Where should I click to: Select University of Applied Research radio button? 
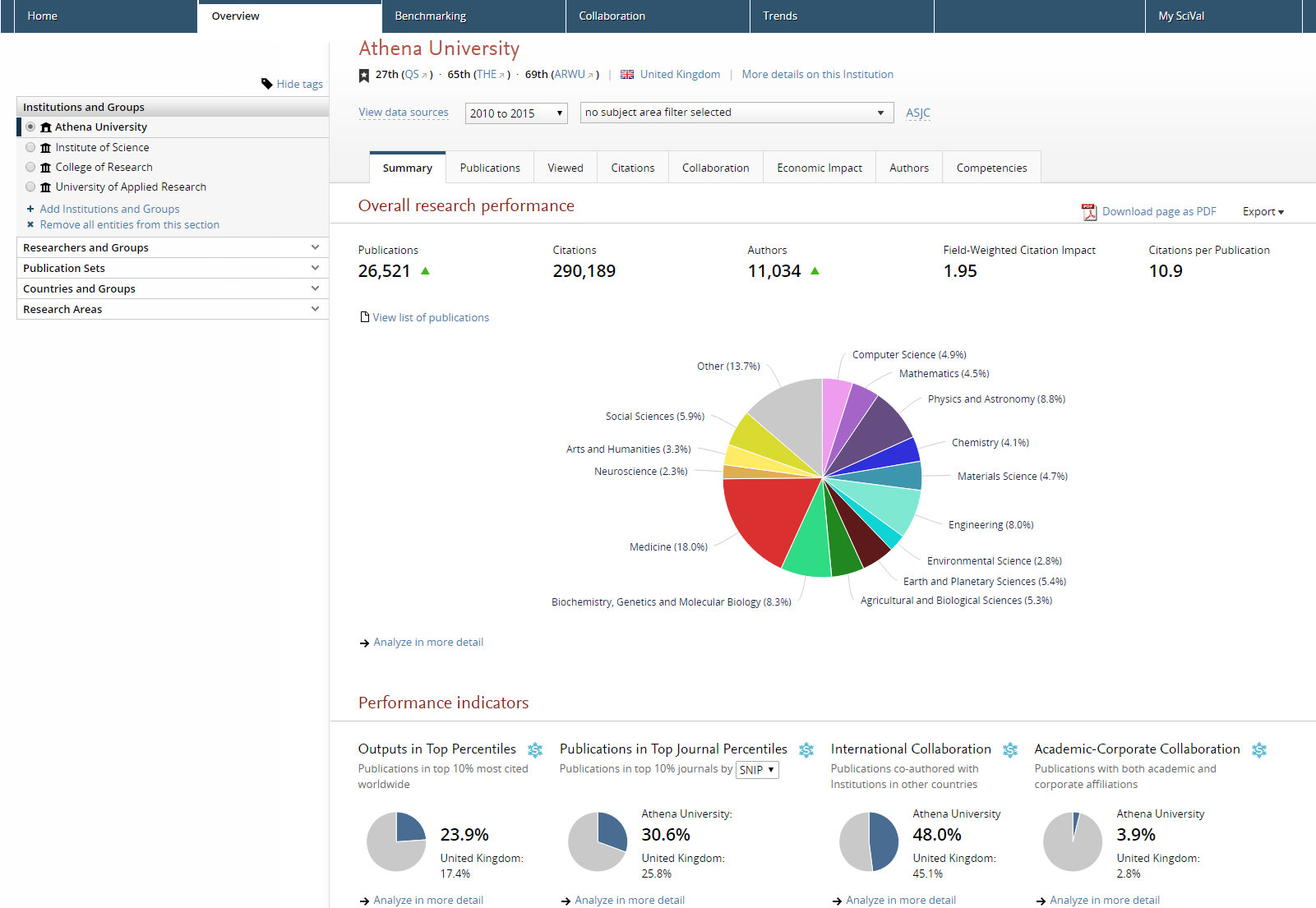pyautogui.click(x=30, y=187)
